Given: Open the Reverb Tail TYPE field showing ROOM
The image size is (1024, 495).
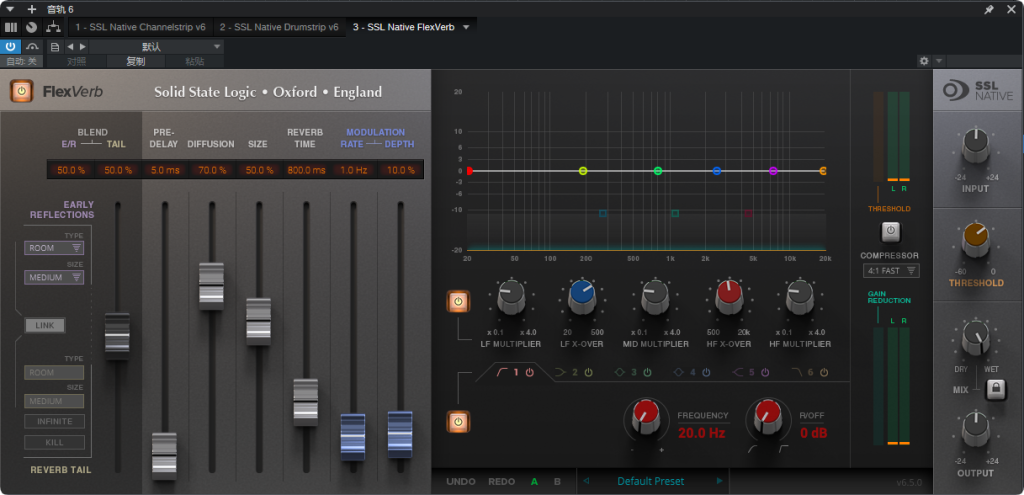Looking at the screenshot, I should point(54,372).
